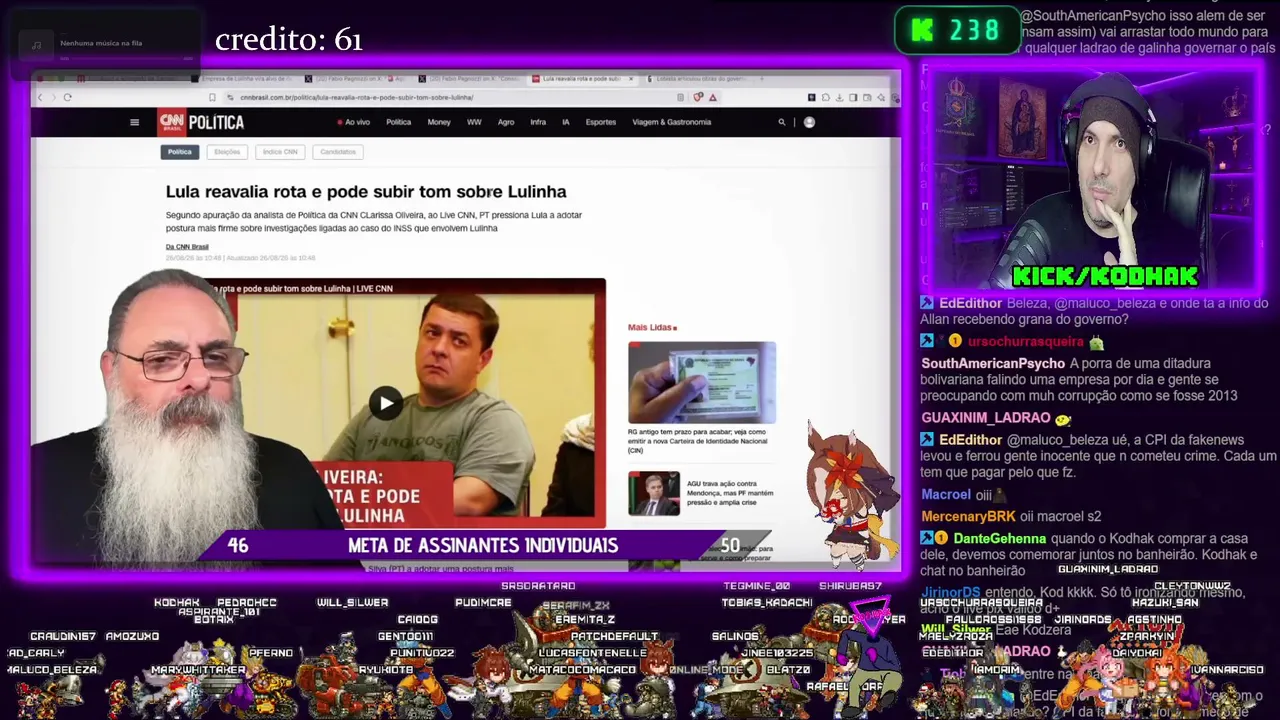
Task: Click headline 'Lula reavalia rota e pode subir tom'
Action: (x=366, y=192)
